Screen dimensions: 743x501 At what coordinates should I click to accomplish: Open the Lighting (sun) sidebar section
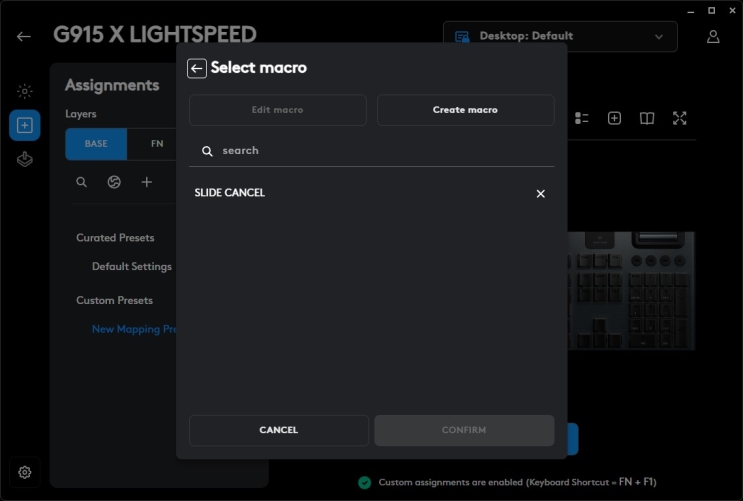click(24, 91)
